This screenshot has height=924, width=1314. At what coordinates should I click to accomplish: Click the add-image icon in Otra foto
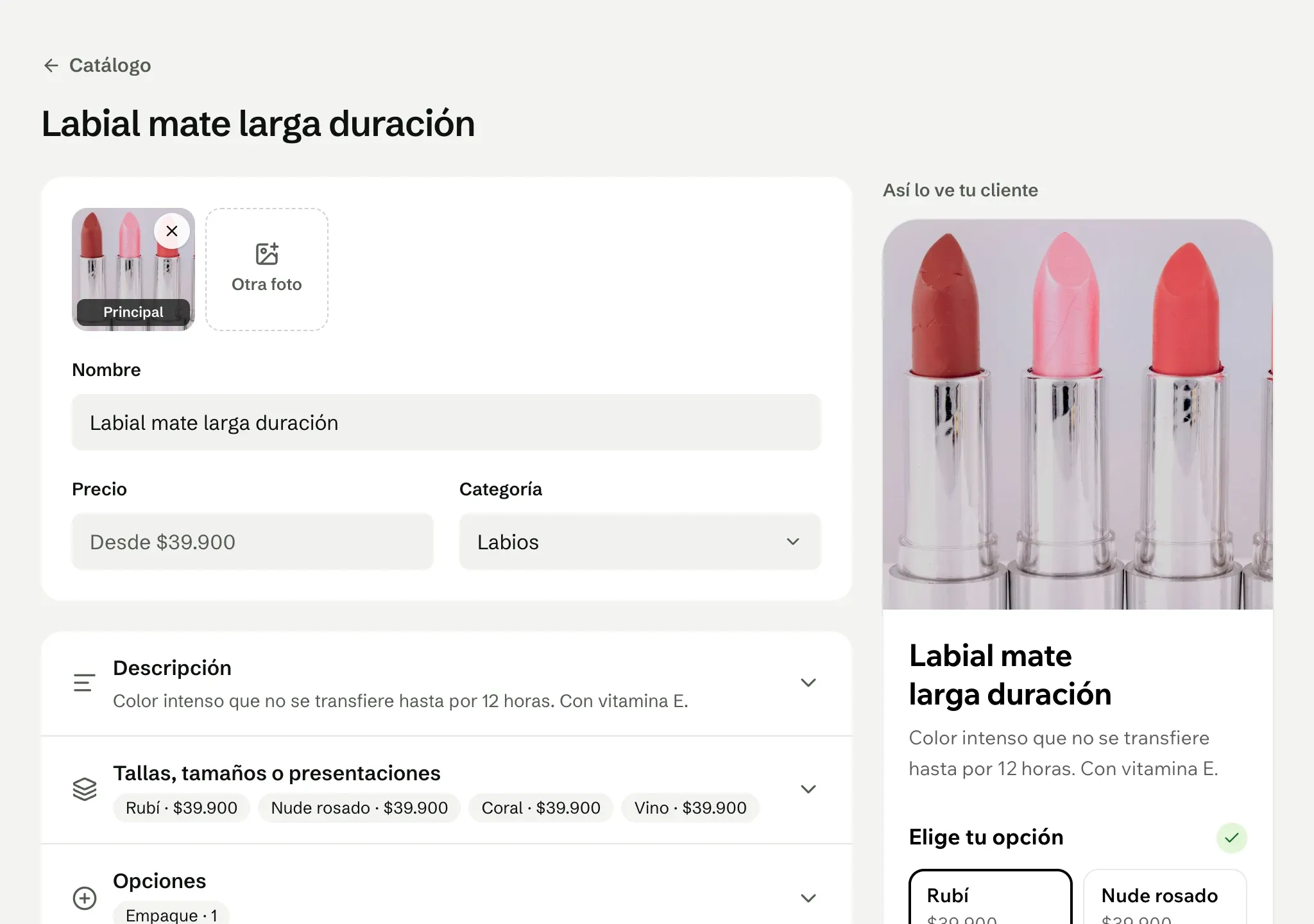[267, 254]
